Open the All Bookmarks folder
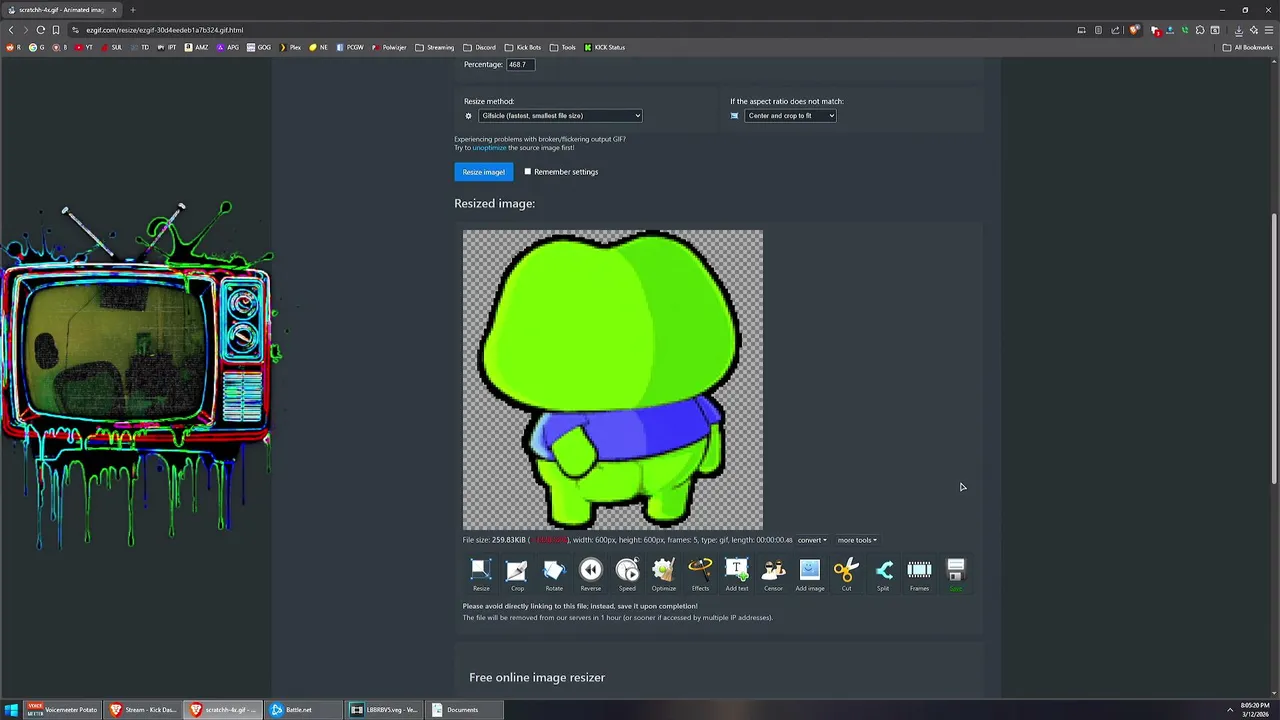Screen dimensions: 1280x720 (x=1247, y=47)
